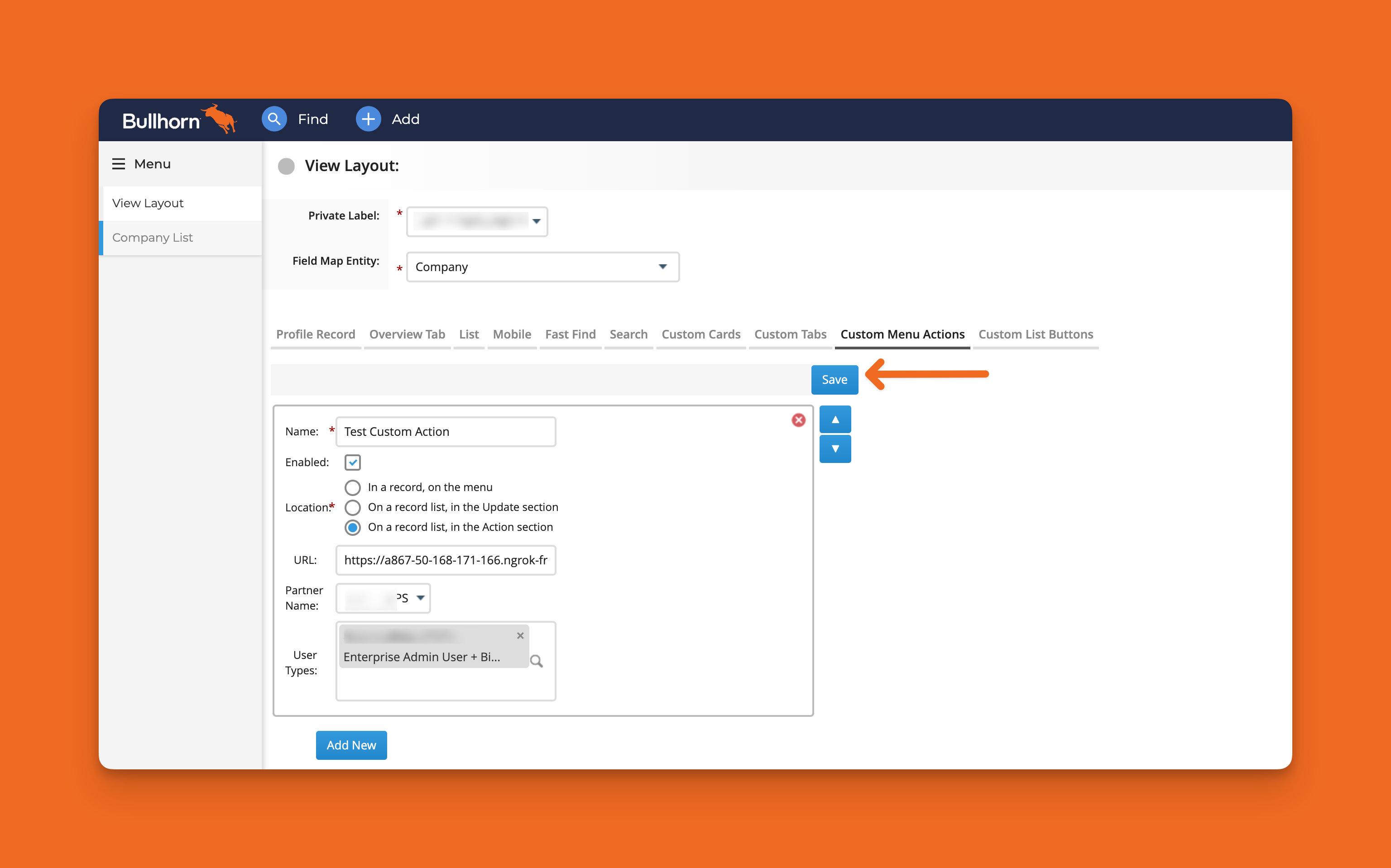Screen dimensions: 1391x868
Task: Click the User Types search magnifier
Action: point(536,661)
